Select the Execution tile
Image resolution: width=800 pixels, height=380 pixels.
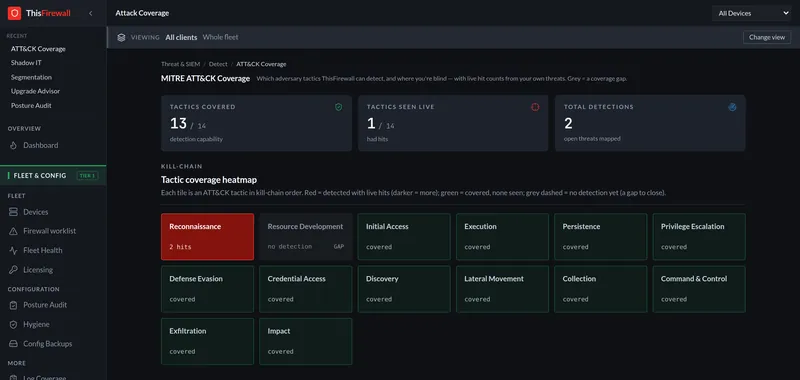click(503, 237)
